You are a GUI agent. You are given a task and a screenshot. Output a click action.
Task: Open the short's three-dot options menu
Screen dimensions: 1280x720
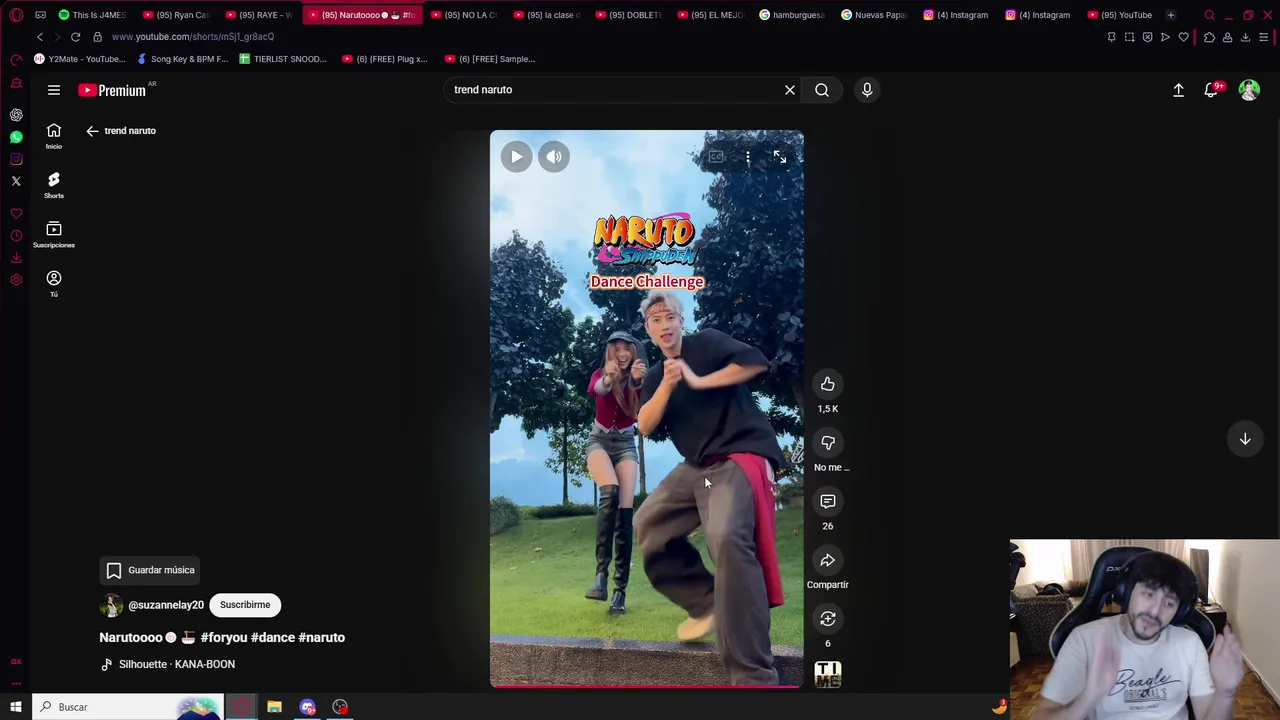748,157
